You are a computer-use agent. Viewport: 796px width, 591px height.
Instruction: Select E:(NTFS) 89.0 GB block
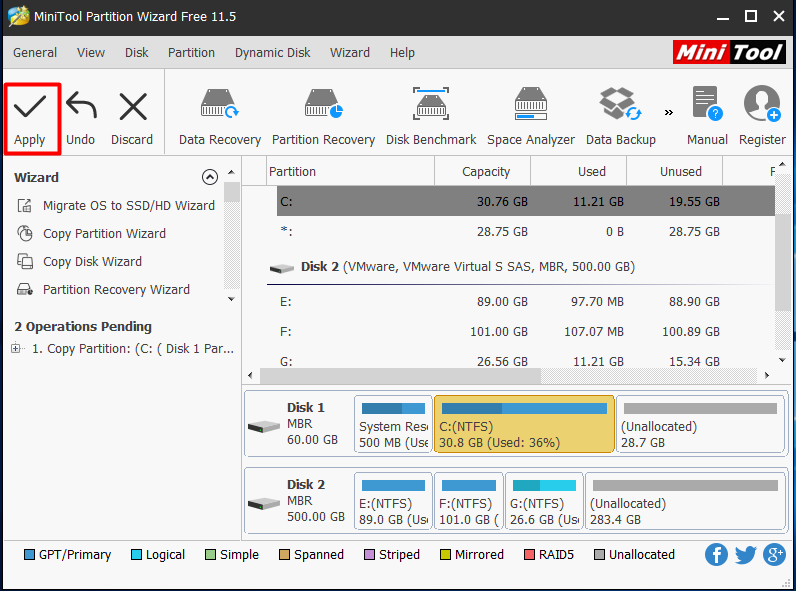tap(393, 501)
